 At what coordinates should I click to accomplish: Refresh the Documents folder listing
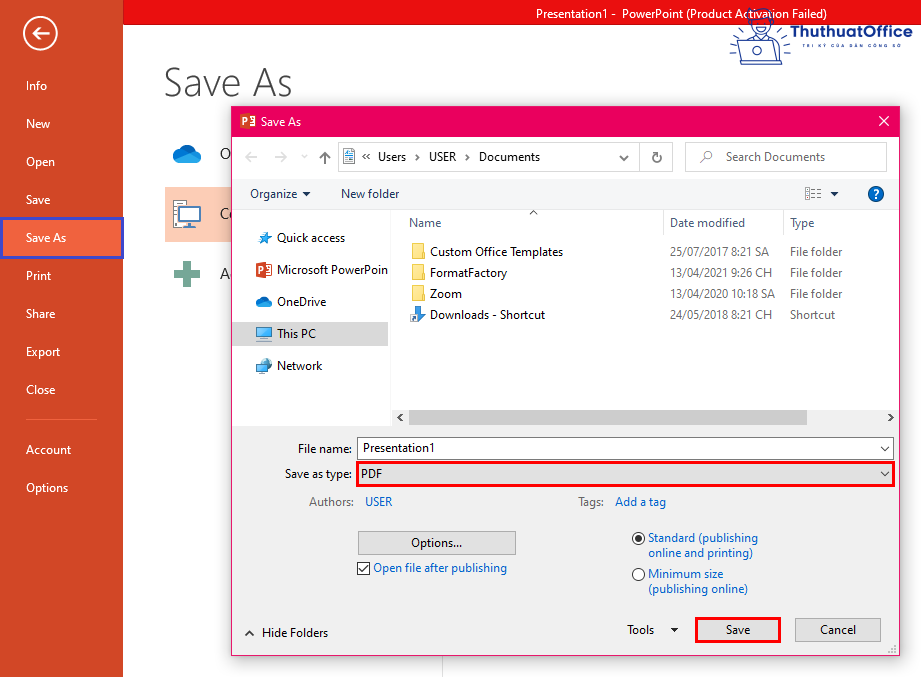point(656,157)
